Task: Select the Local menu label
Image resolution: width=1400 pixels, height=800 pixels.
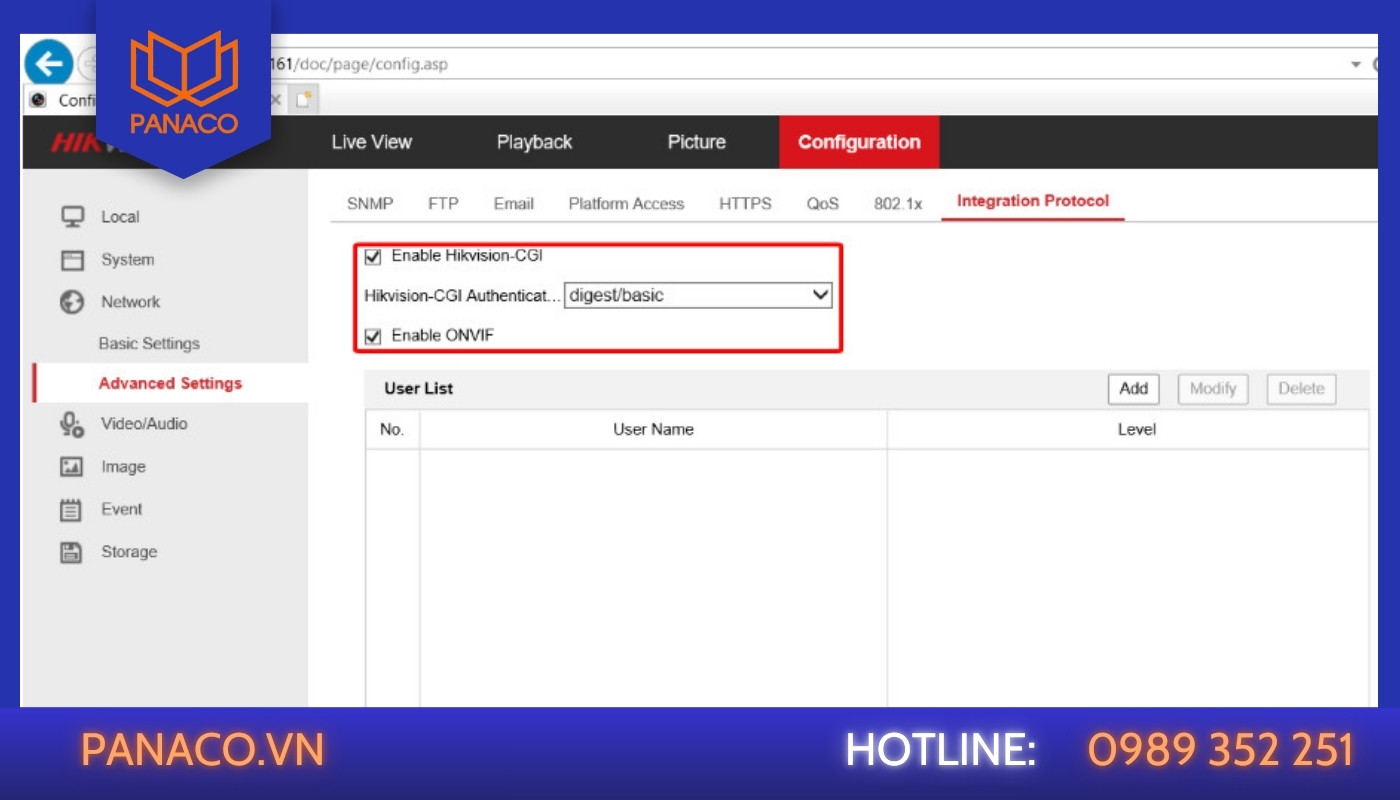Action: pos(120,217)
